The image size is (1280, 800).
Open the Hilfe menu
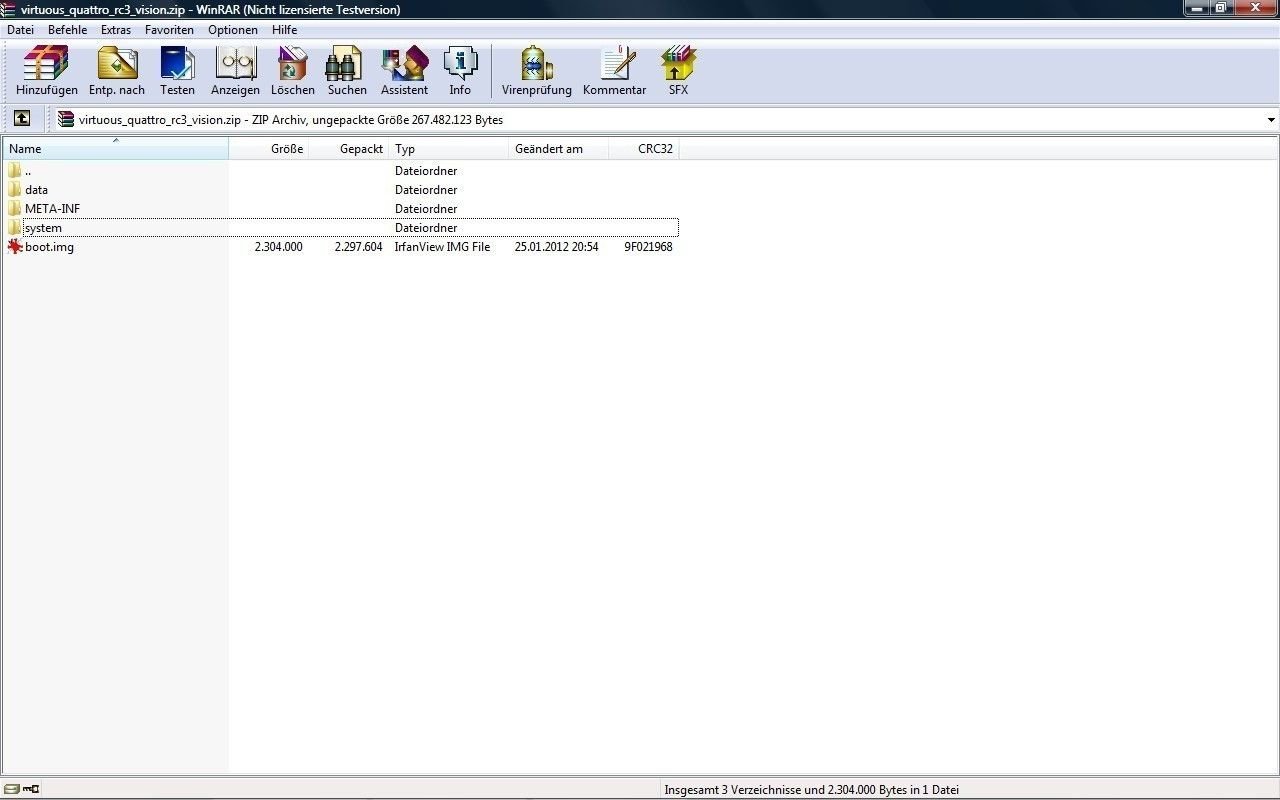(x=285, y=30)
